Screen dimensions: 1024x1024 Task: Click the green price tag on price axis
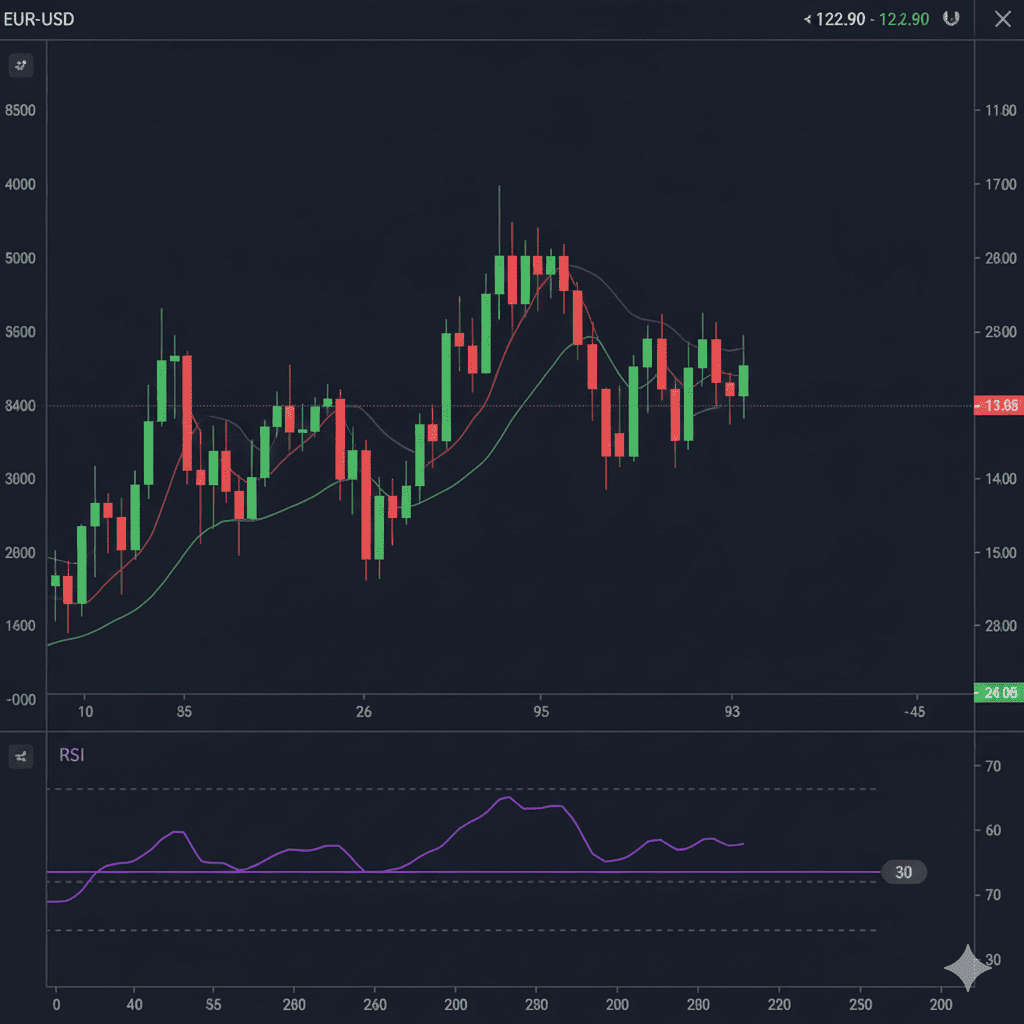pos(999,692)
